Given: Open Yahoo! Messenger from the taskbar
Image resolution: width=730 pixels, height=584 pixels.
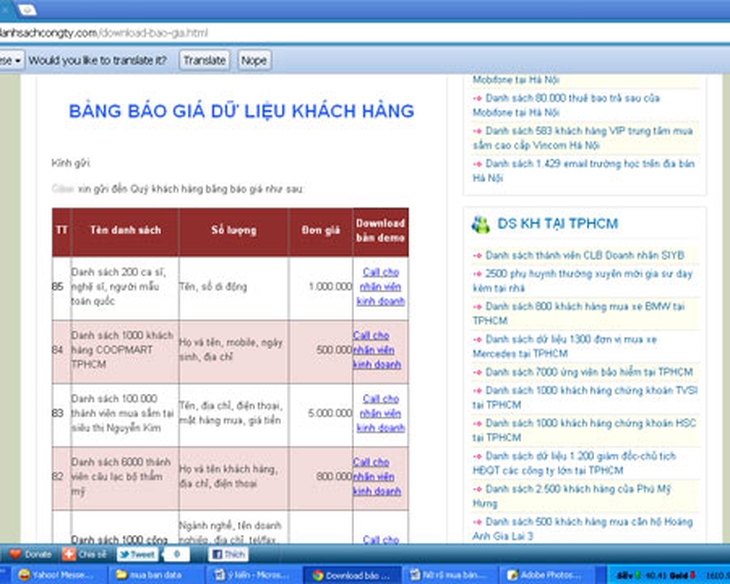Looking at the screenshot, I should coord(60,575).
